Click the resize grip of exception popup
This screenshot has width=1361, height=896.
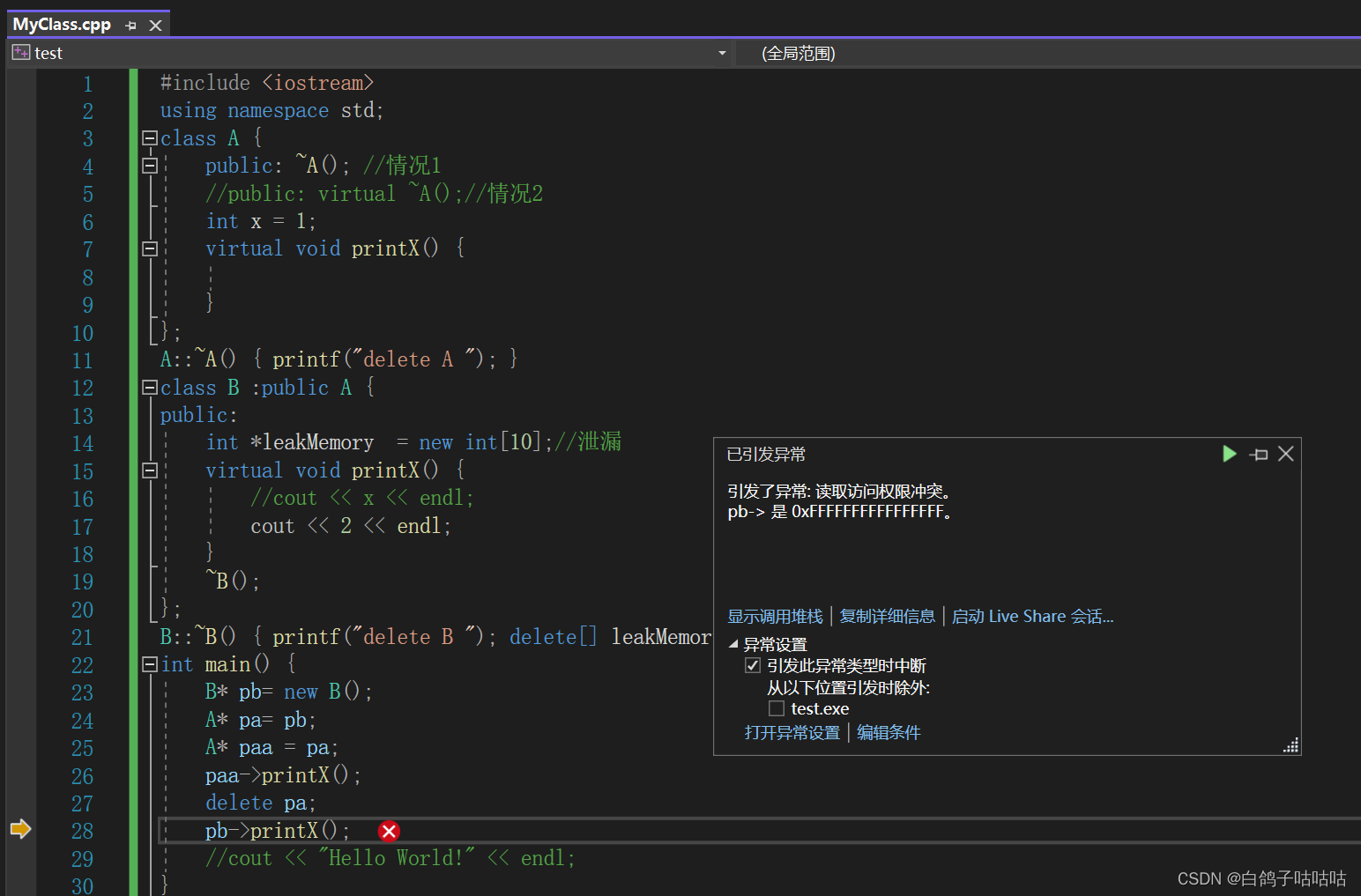coord(1291,745)
